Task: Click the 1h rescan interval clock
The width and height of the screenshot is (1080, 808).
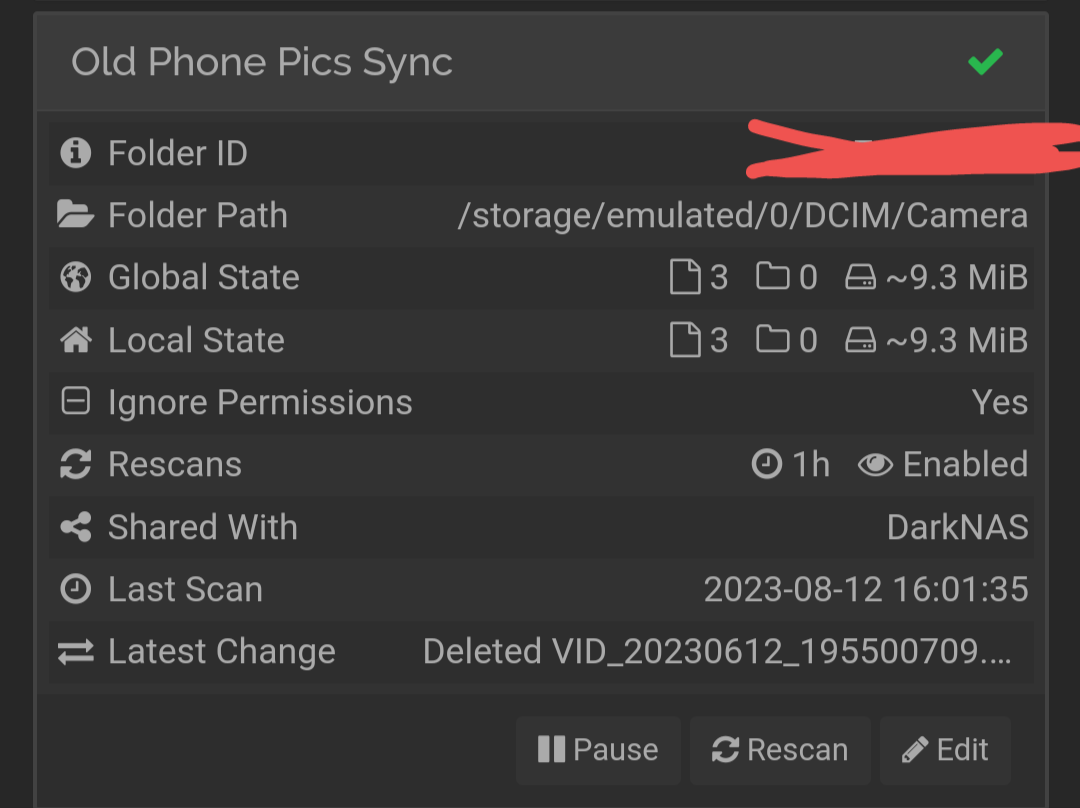Action: 767,464
